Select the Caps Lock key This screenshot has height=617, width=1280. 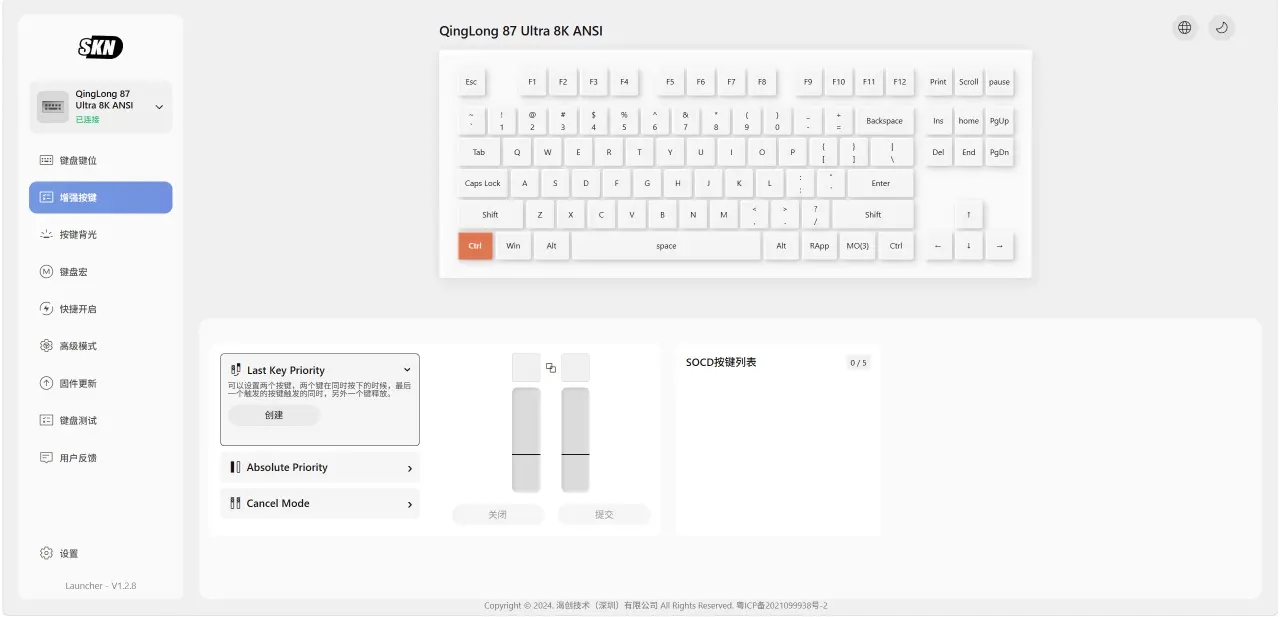(483, 183)
